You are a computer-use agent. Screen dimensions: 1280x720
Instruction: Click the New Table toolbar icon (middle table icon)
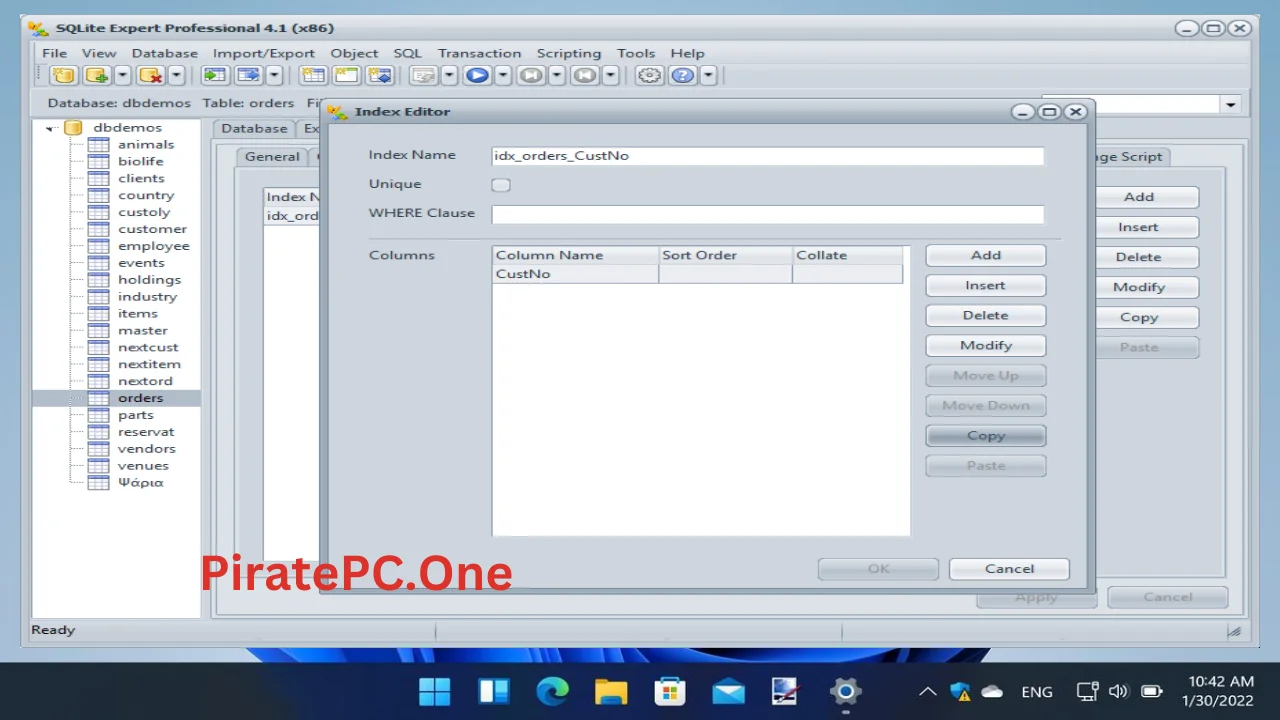click(346, 75)
